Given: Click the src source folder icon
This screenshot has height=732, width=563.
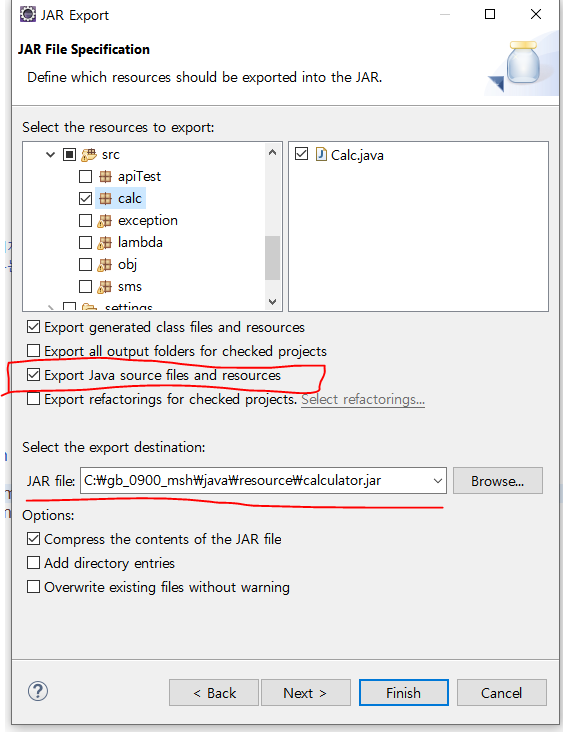Looking at the screenshot, I should (x=89, y=155).
